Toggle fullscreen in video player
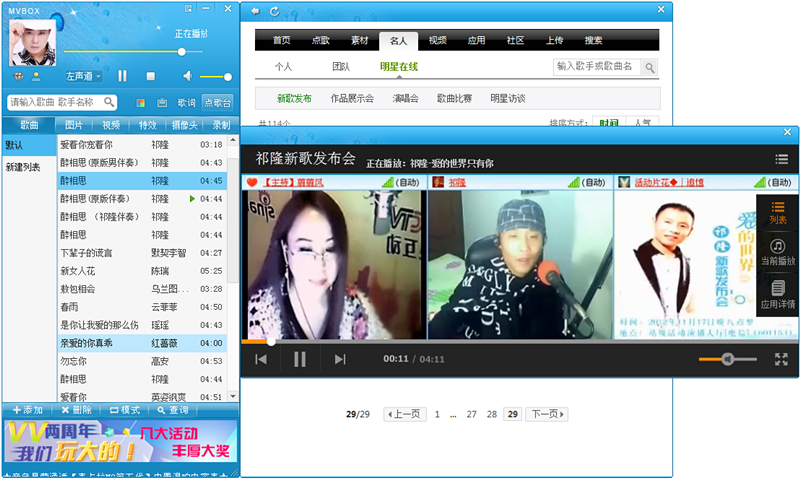The width and height of the screenshot is (800, 480). coord(781,359)
